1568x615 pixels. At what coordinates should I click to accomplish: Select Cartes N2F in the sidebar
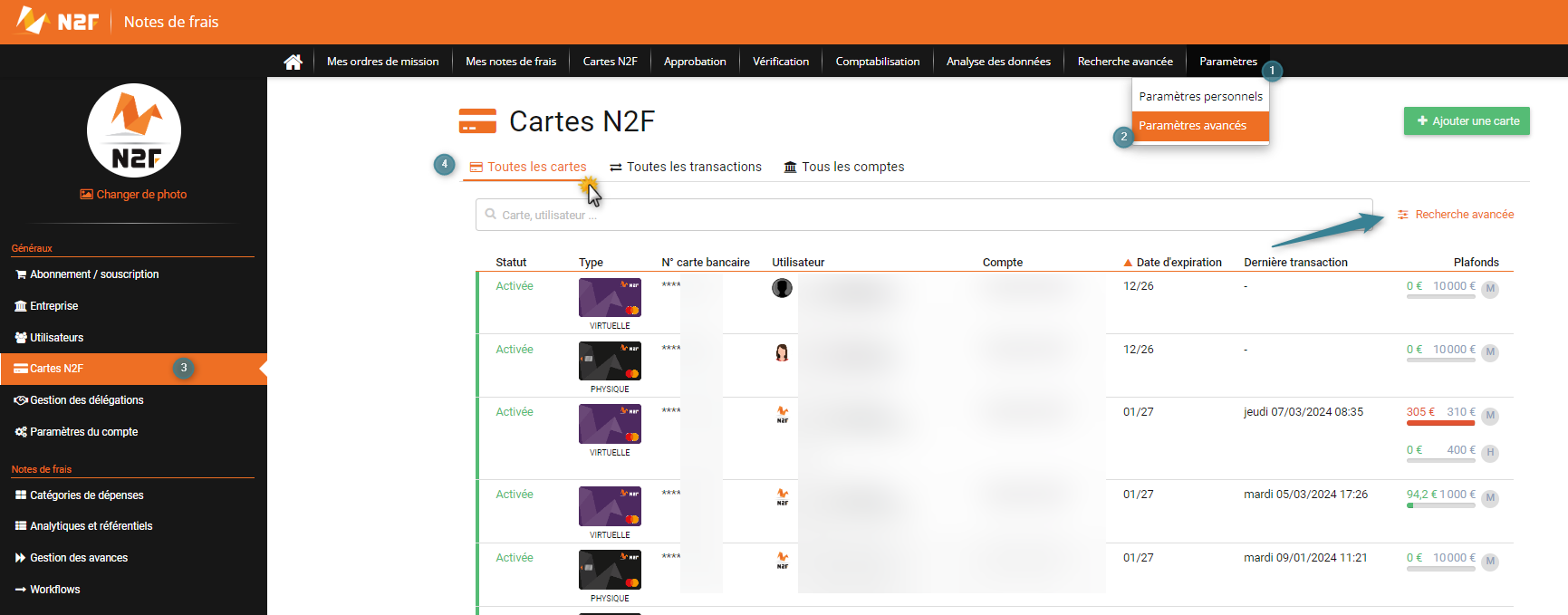[133, 369]
